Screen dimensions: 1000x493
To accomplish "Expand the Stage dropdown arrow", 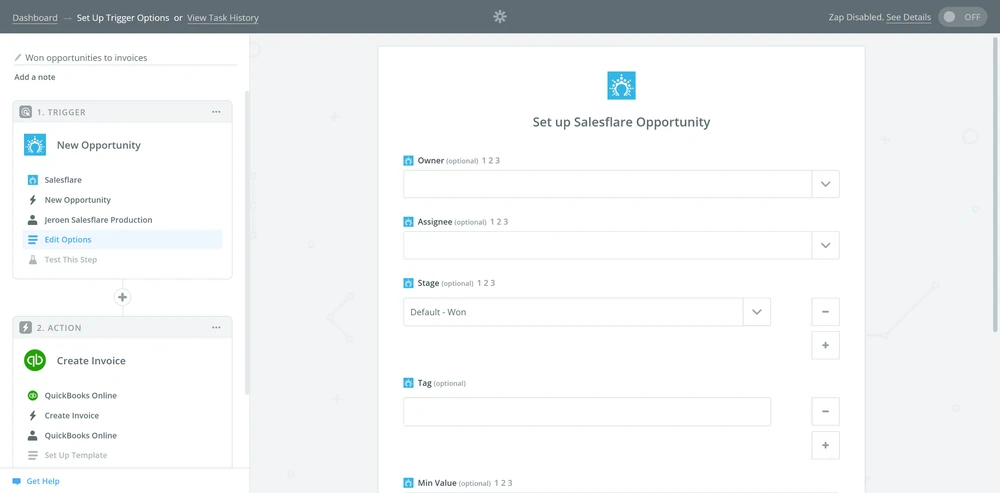I will pyautogui.click(x=757, y=312).
